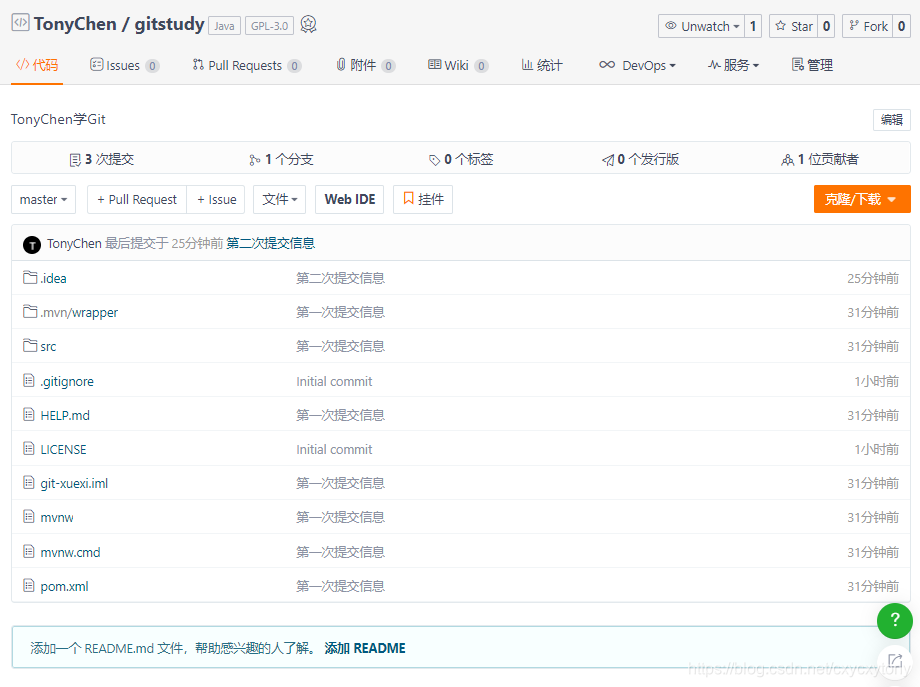The width and height of the screenshot is (920, 687).
Task: Open the src folder
Action: click(x=48, y=346)
